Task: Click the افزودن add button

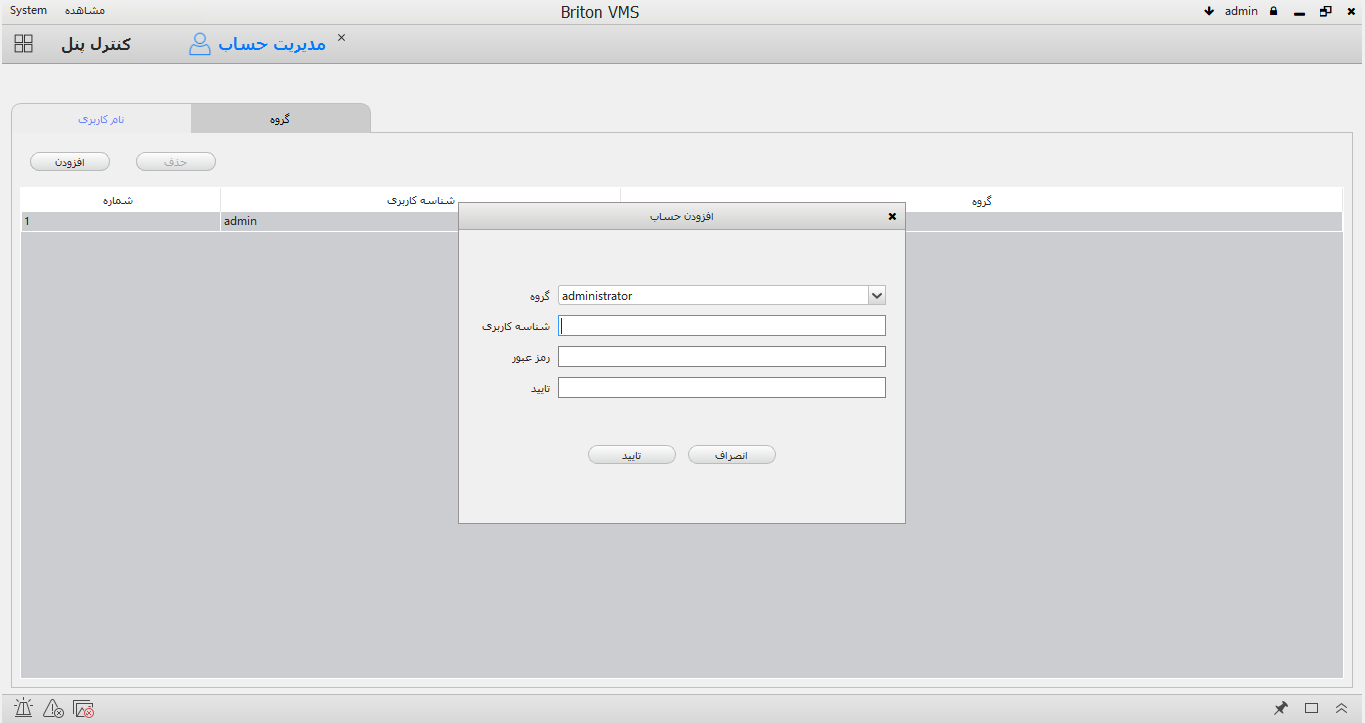Action: tap(70, 161)
